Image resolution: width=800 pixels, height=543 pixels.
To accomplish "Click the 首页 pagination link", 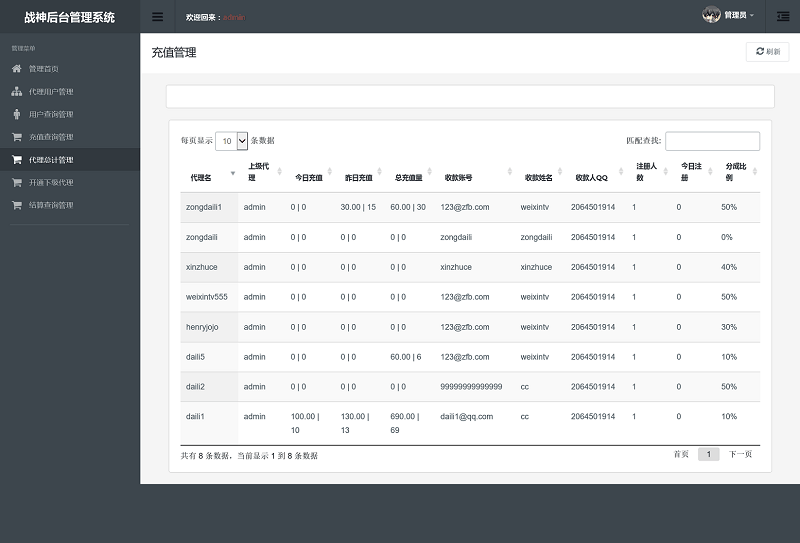I will (681, 454).
